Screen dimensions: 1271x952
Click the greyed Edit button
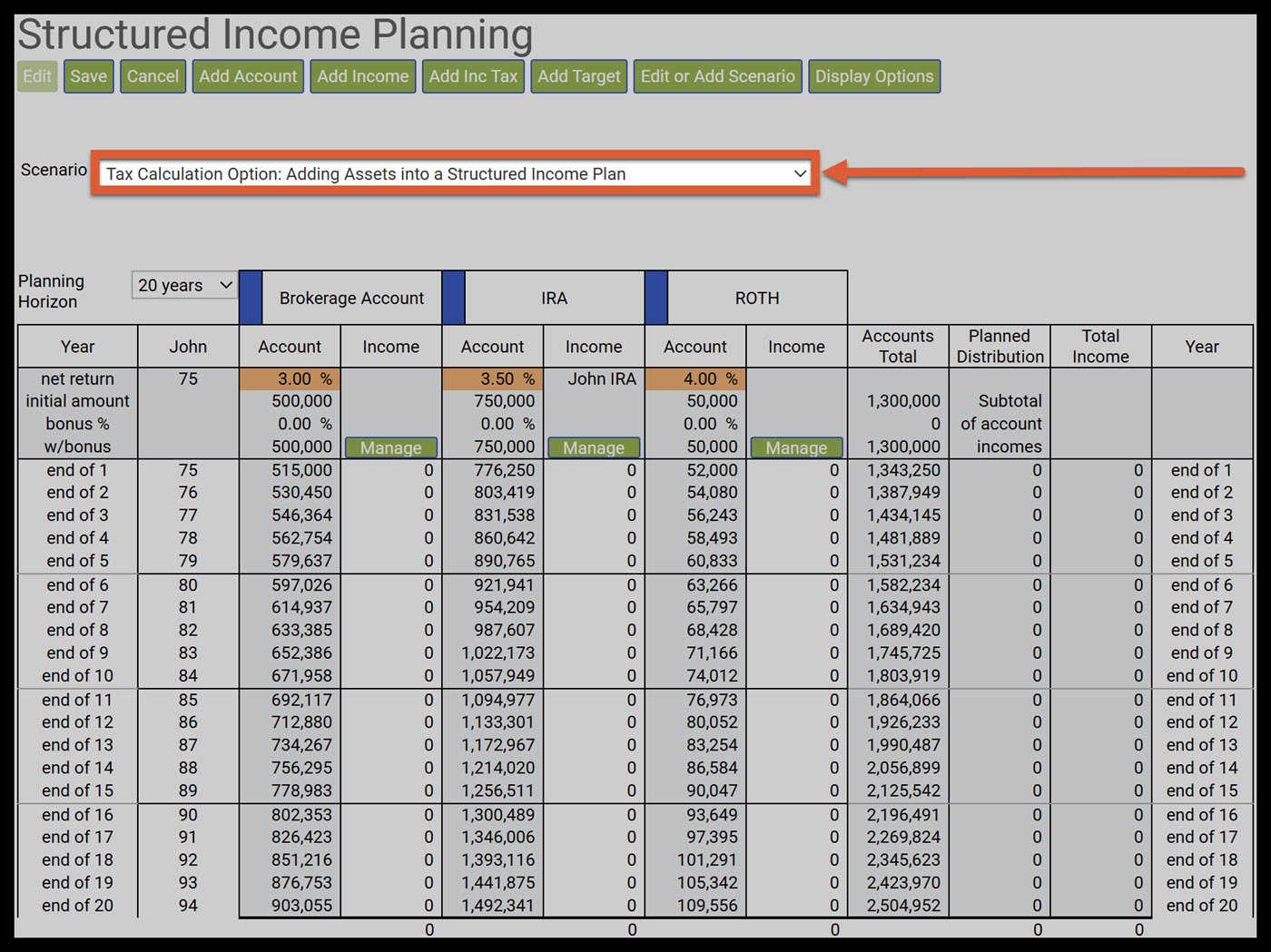click(37, 76)
